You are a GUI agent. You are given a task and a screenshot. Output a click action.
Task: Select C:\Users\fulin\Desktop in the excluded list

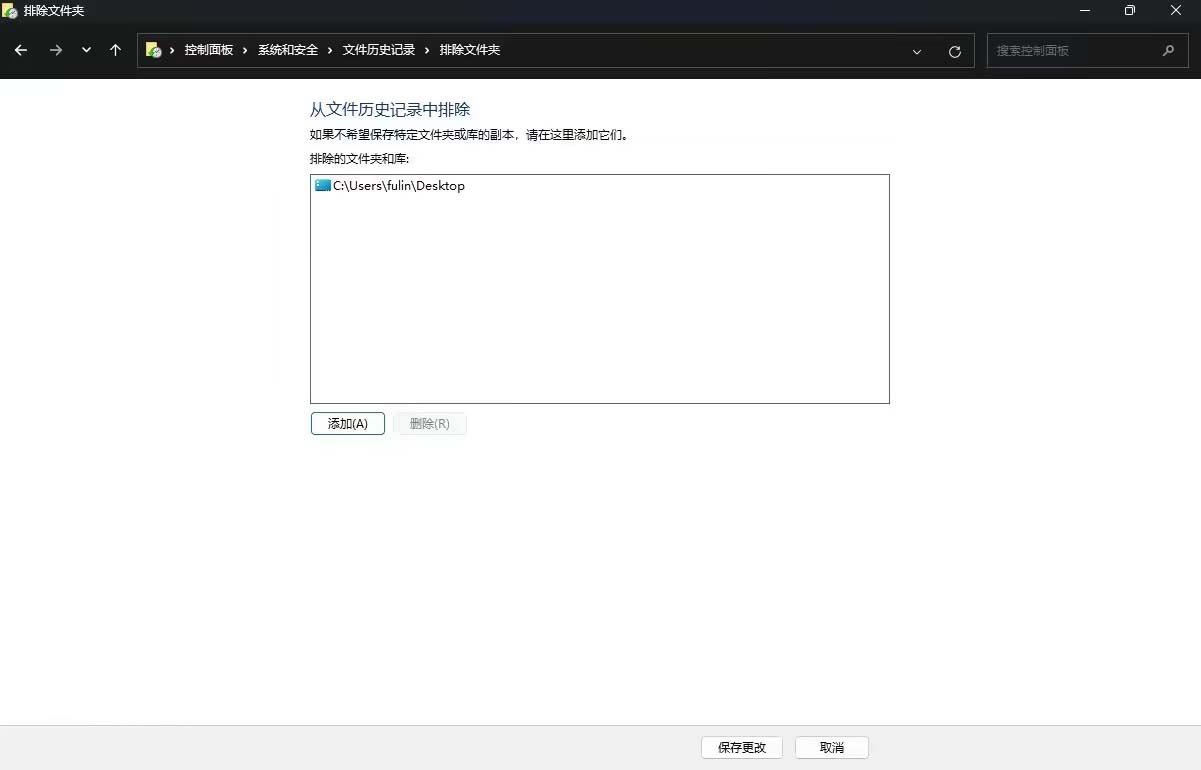398,186
